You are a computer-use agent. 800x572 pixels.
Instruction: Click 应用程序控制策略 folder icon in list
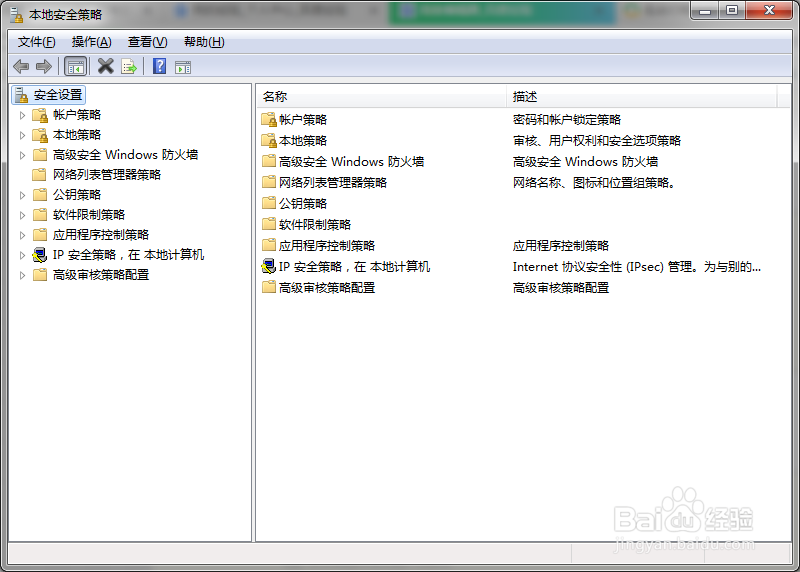[269, 245]
